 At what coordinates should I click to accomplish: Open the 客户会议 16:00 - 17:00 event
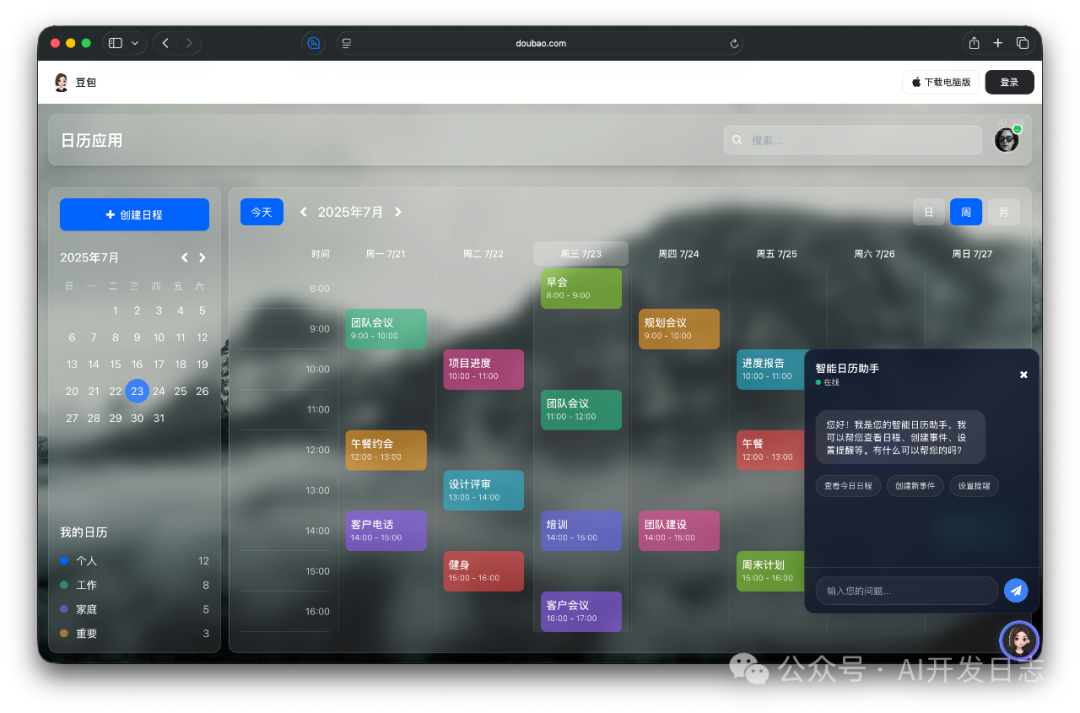pyautogui.click(x=581, y=611)
